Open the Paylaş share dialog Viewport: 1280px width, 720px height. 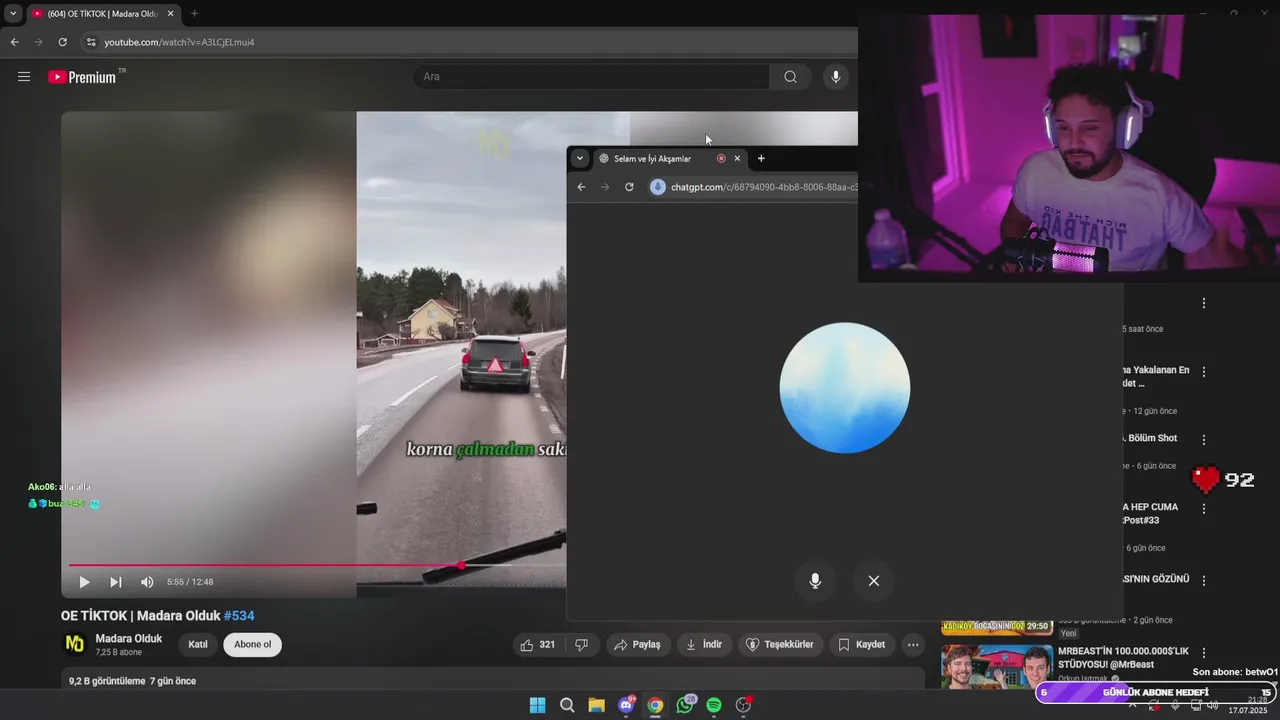pos(637,645)
